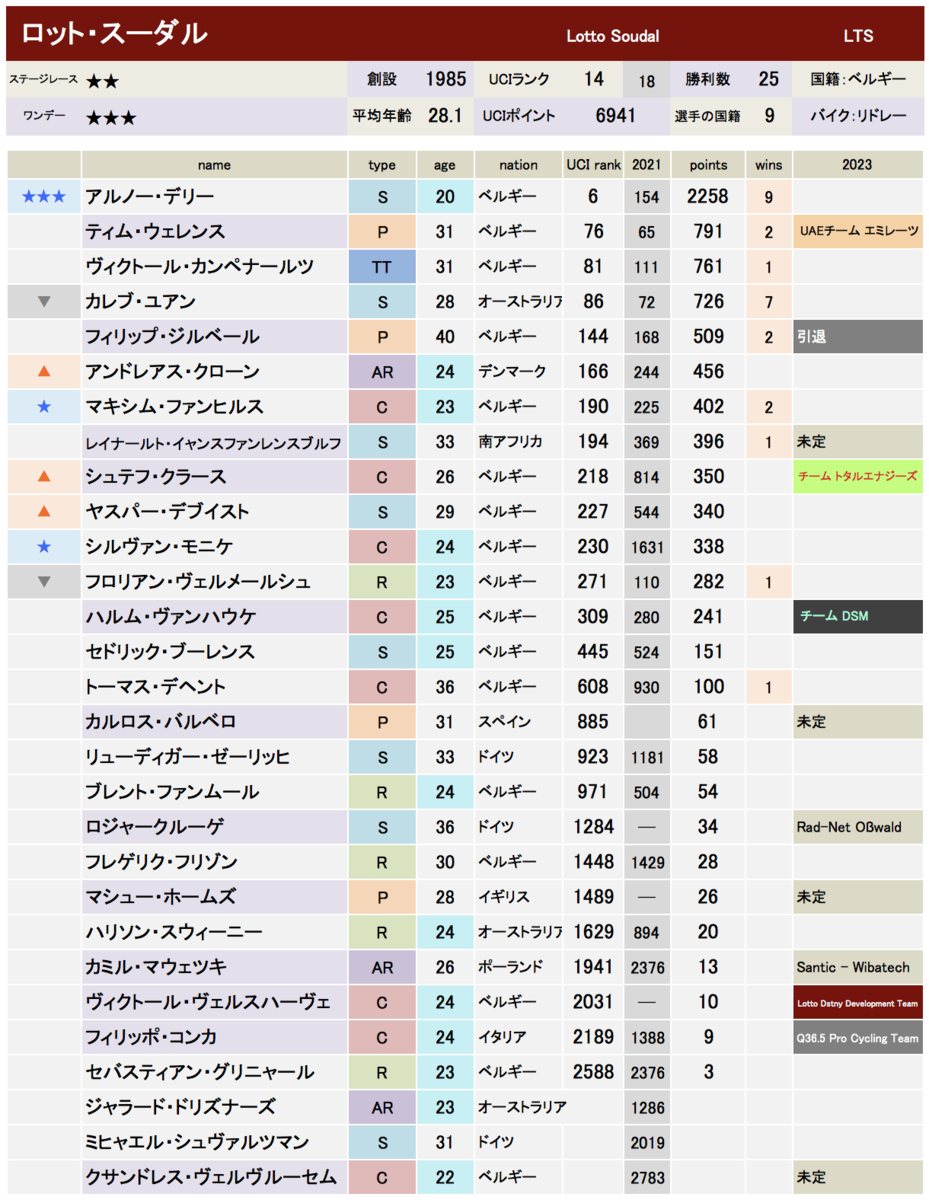
Task: Select rider name フィリップ・ジルベール
Action: tap(172, 337)
